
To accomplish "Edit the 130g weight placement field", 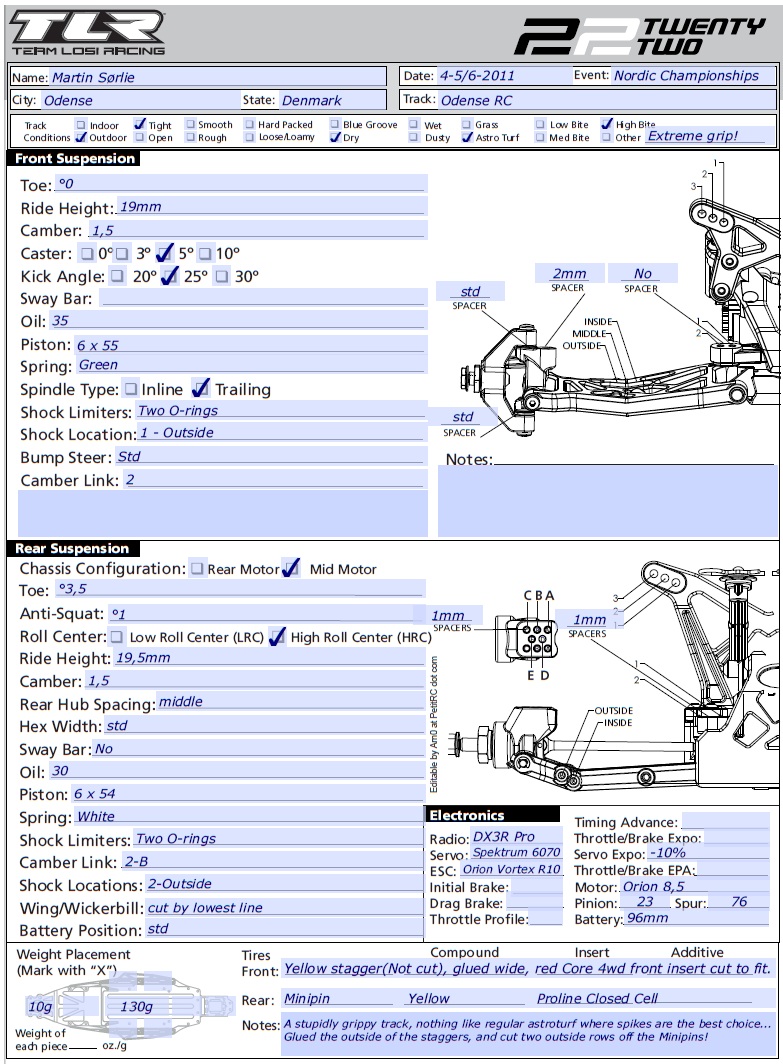I will point(138,1006).
